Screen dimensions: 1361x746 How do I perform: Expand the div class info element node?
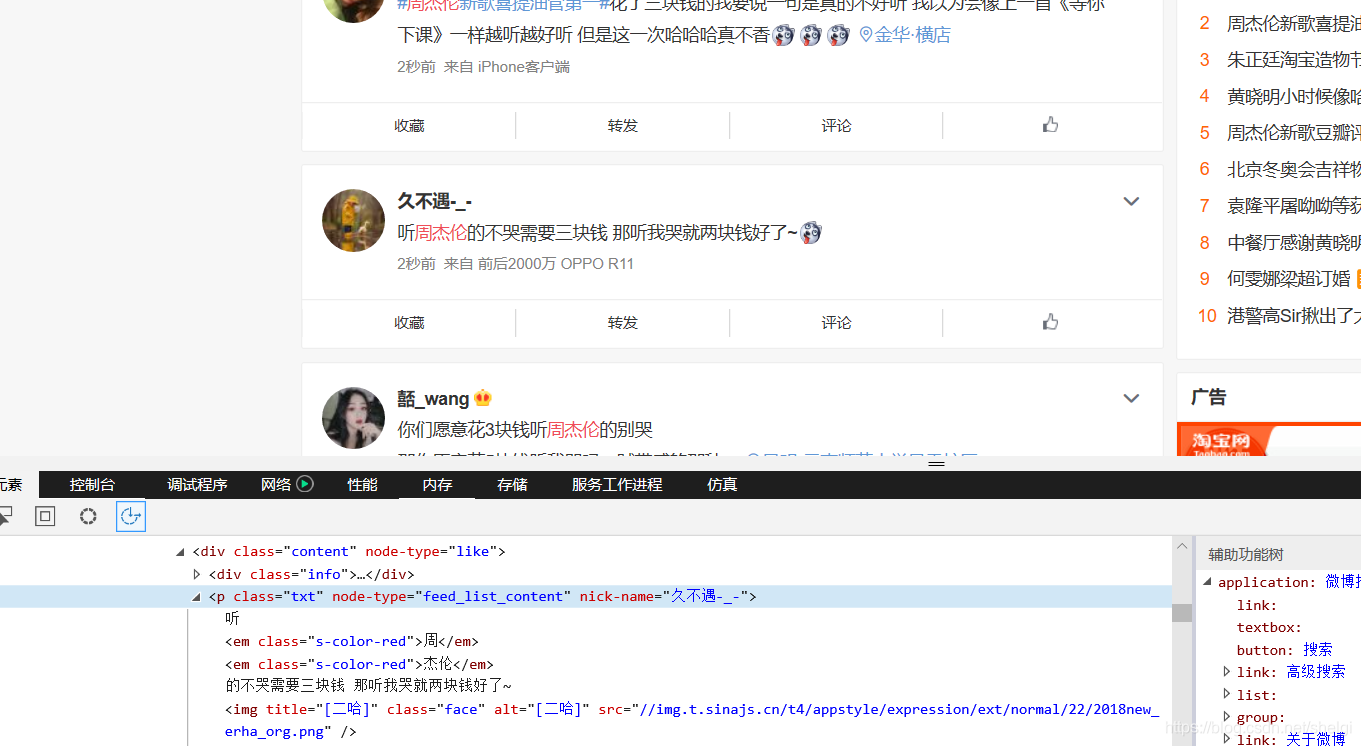pos(197,573)
